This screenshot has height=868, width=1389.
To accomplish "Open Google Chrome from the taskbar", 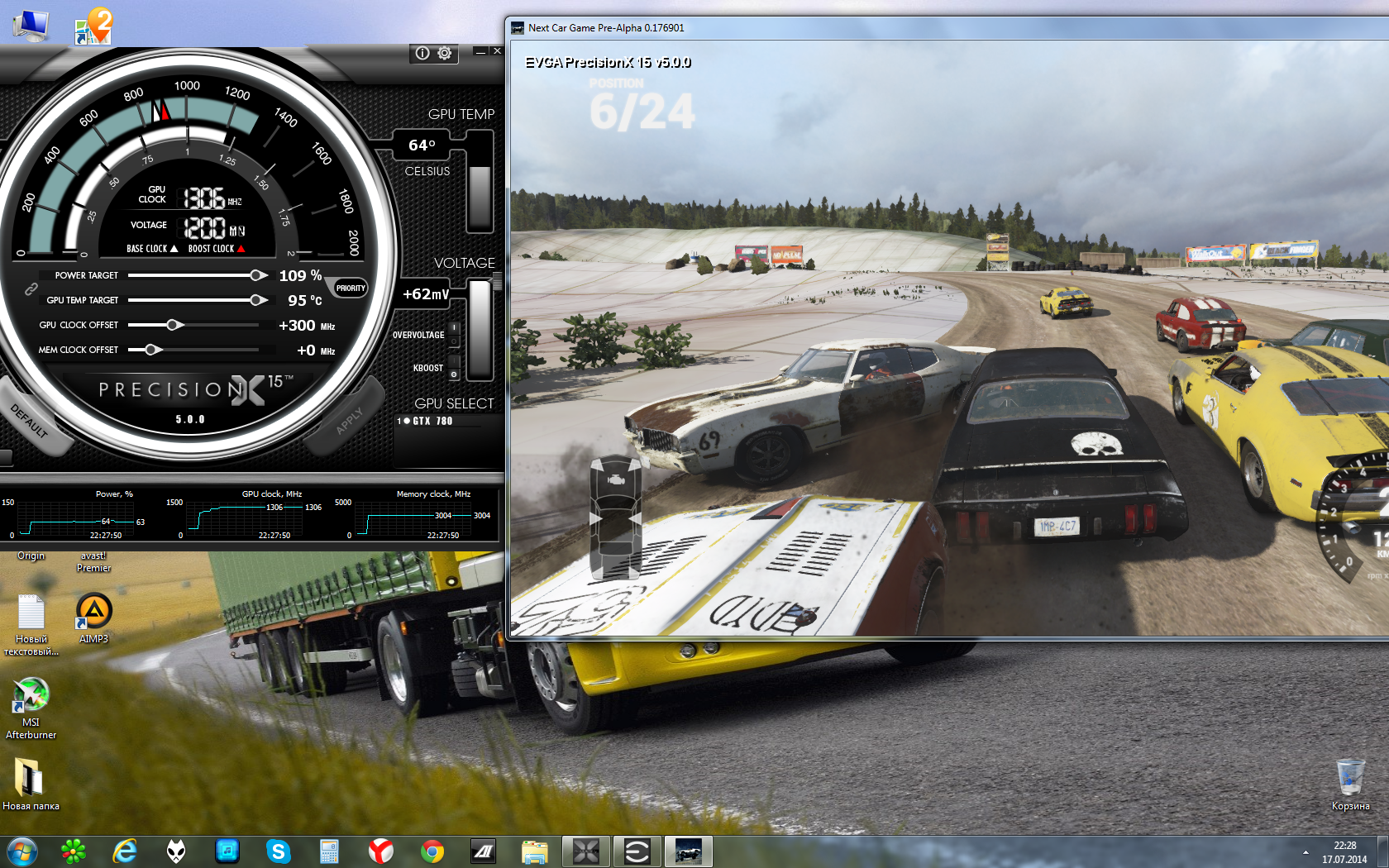I will [x=432, y=851].
